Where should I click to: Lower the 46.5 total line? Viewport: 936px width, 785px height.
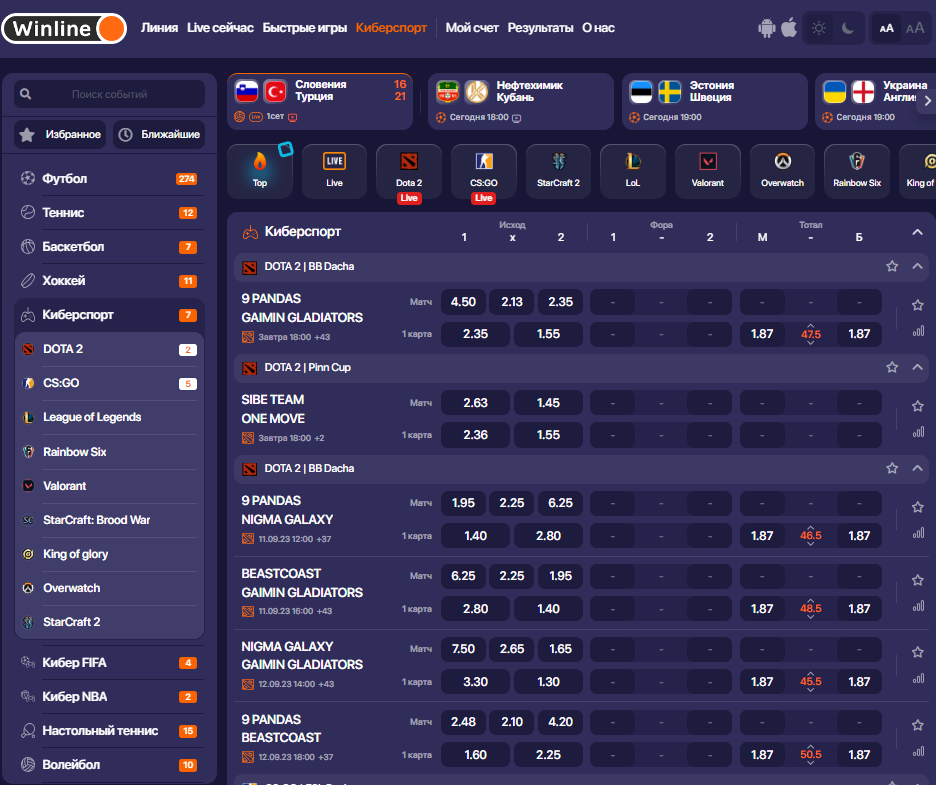[x=811, y=544]
